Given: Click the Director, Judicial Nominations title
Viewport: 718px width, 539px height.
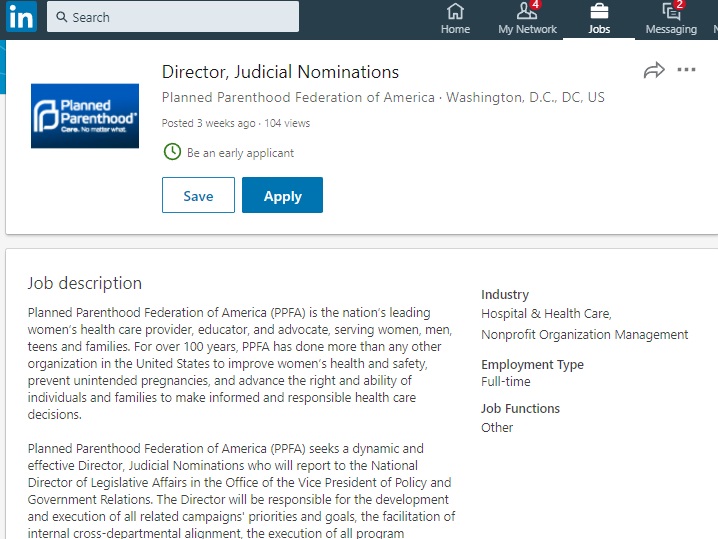Looking at the screenshot, I should click(280, 72).
